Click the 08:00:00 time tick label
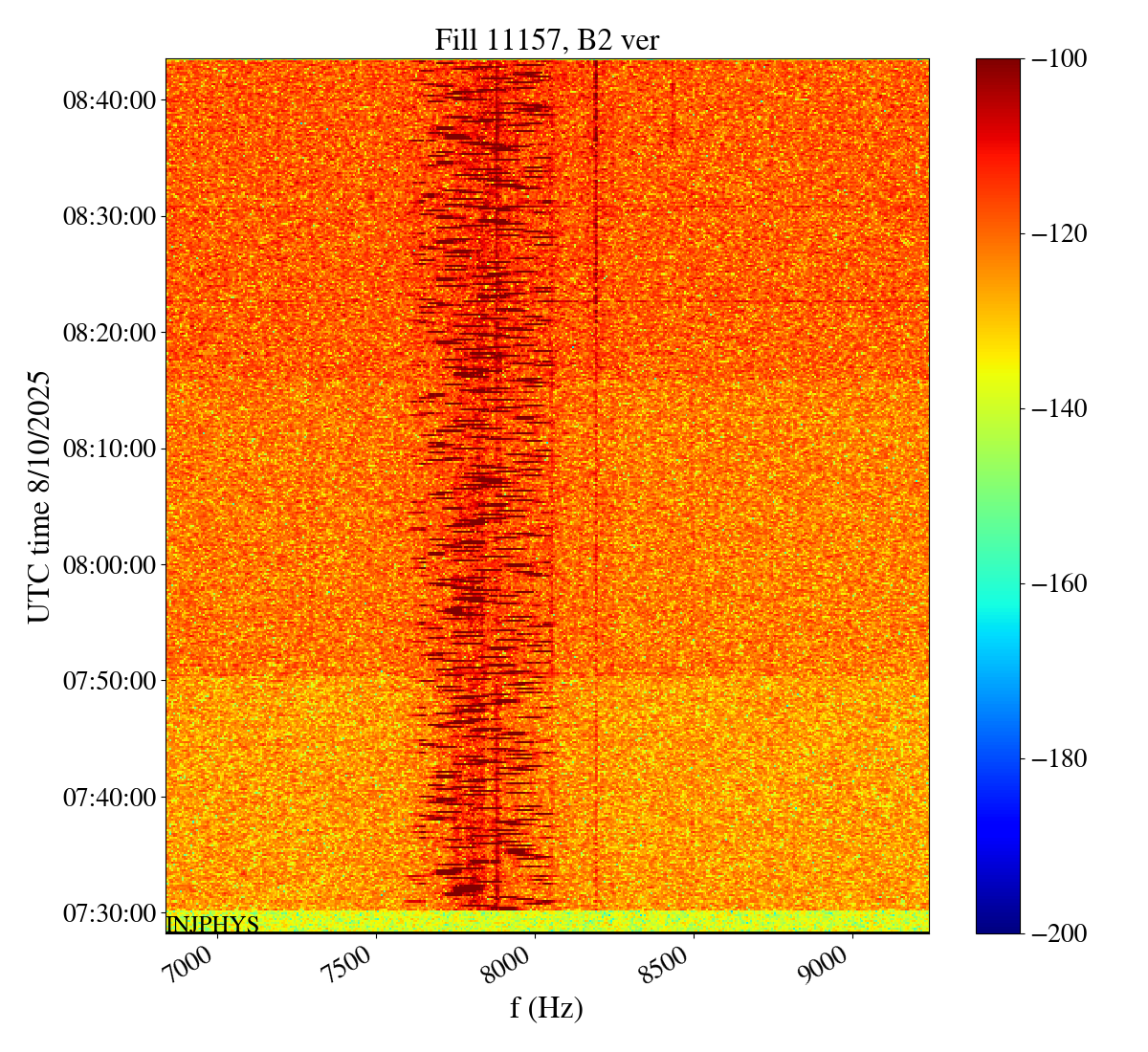The image size is (1148, 1052). tap(109, 564)
